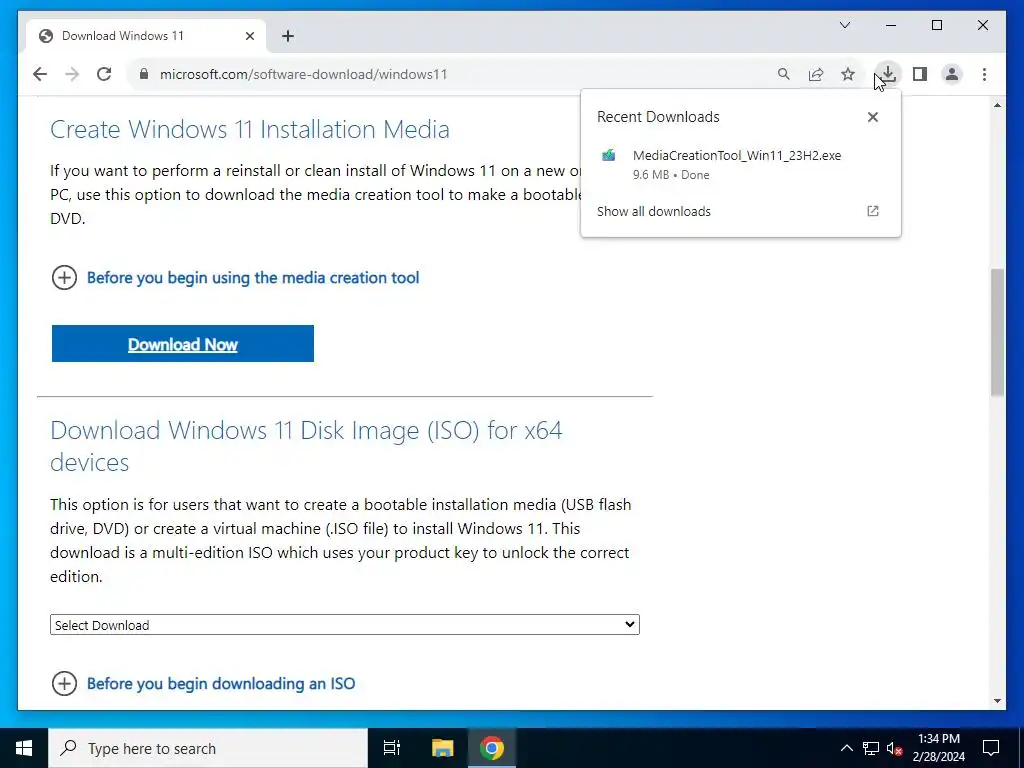Image resolution: width=1024 pixels, height=768 pixels.
Task: Open MediaCreationTool_Win11_23H2.exe from downloads
Action: click(x=737, y=155)
